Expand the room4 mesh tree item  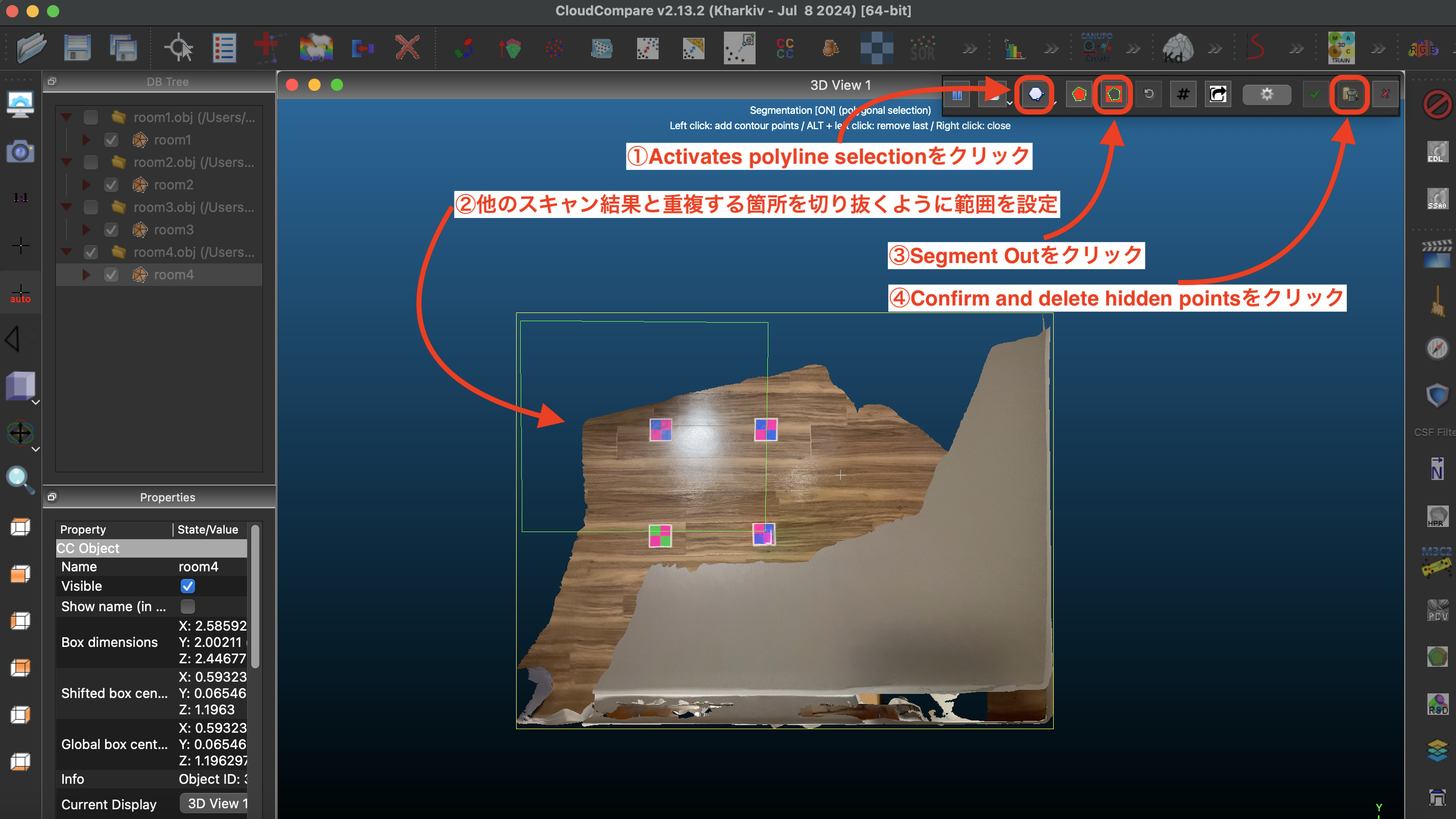(x=86, y=275)
